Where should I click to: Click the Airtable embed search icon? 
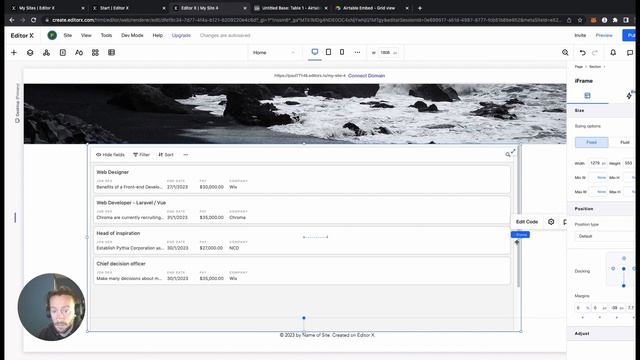pos(507,155)
